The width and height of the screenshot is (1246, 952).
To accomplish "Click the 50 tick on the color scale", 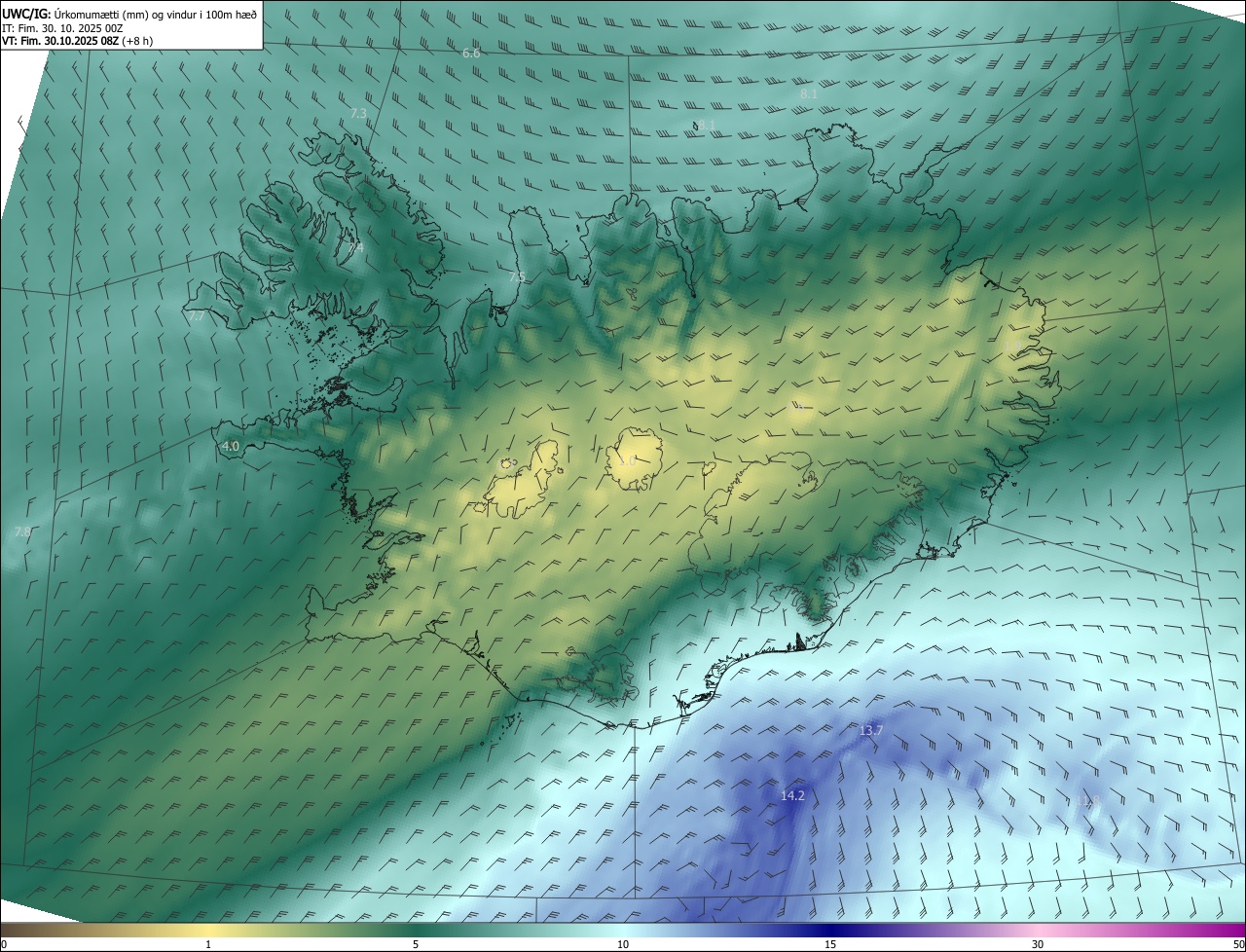I will (1238, 945).
